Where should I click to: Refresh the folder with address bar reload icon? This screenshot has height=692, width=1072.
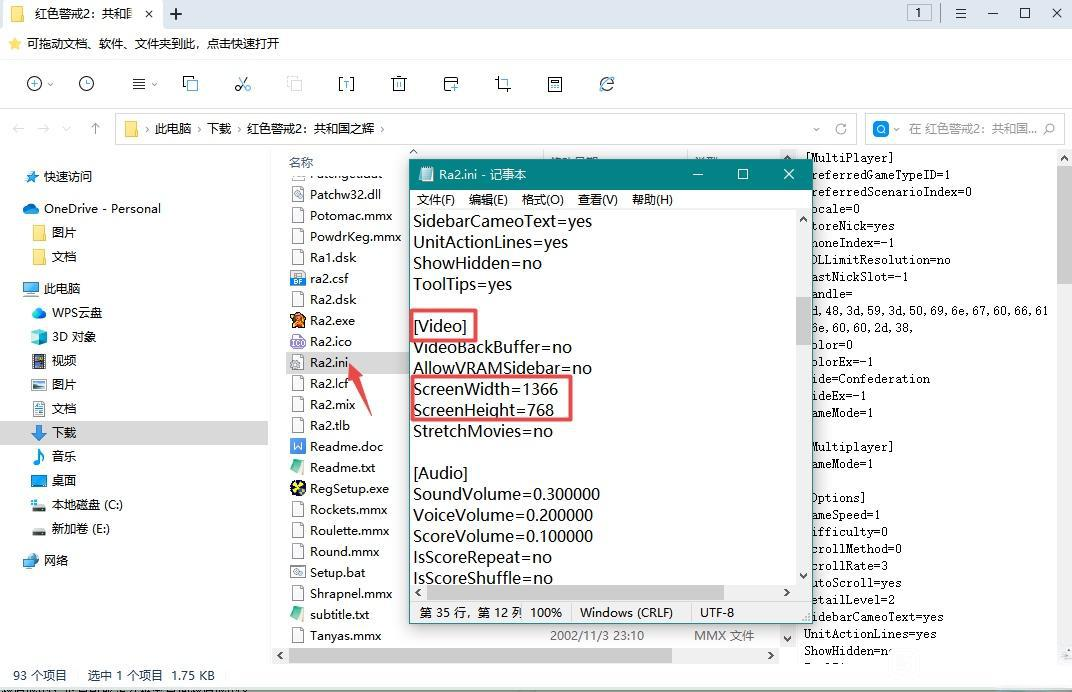click(841, 129)
